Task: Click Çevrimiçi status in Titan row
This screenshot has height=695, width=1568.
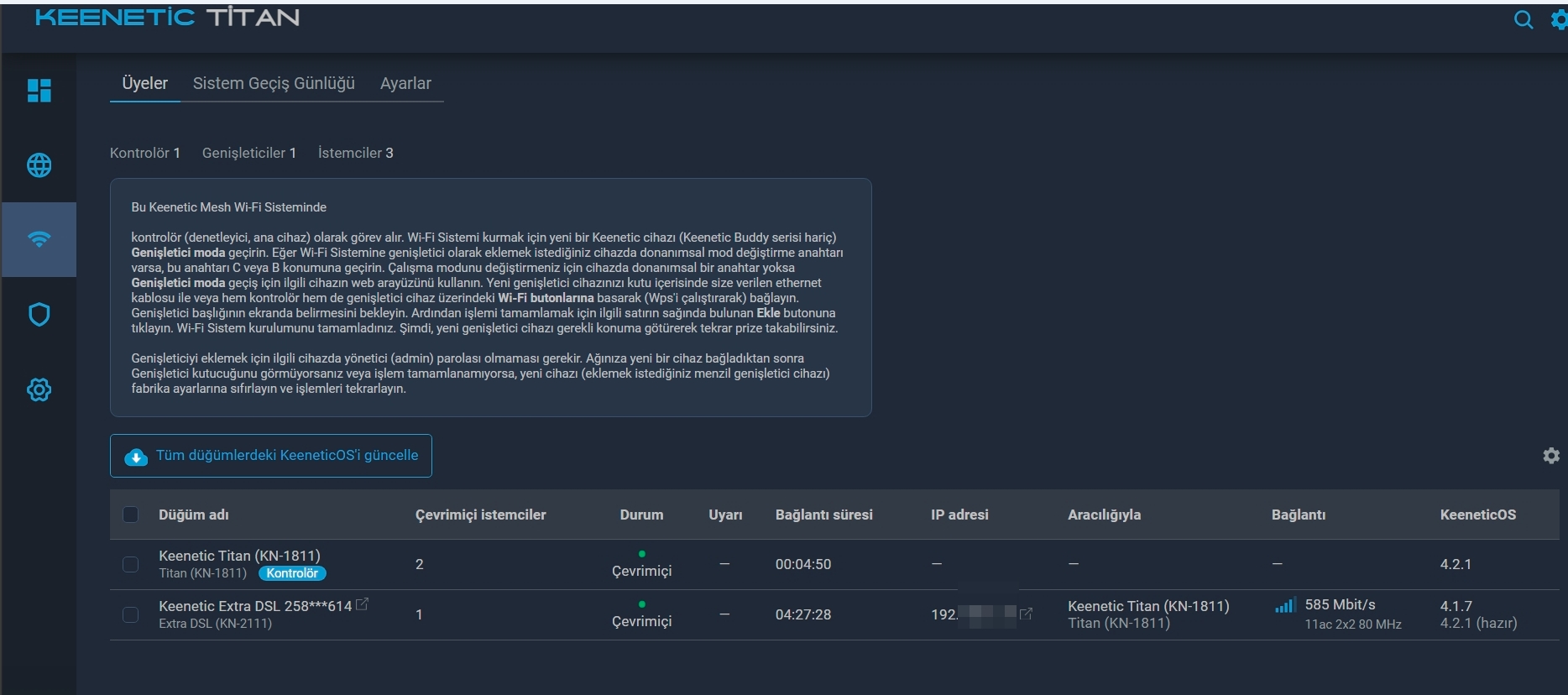Action: [641, 571]
